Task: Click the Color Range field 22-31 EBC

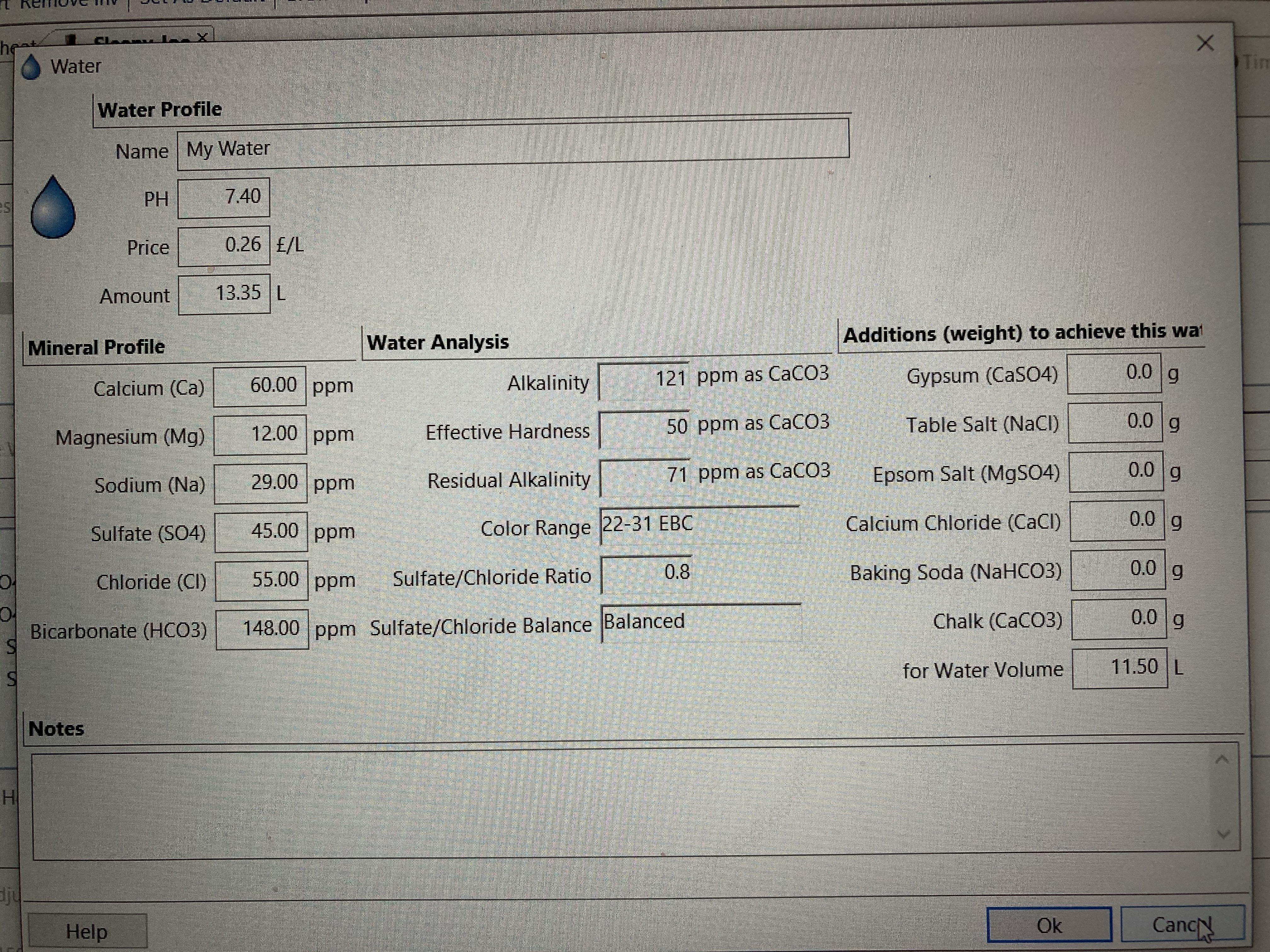Action: click(x=700, y=525)
